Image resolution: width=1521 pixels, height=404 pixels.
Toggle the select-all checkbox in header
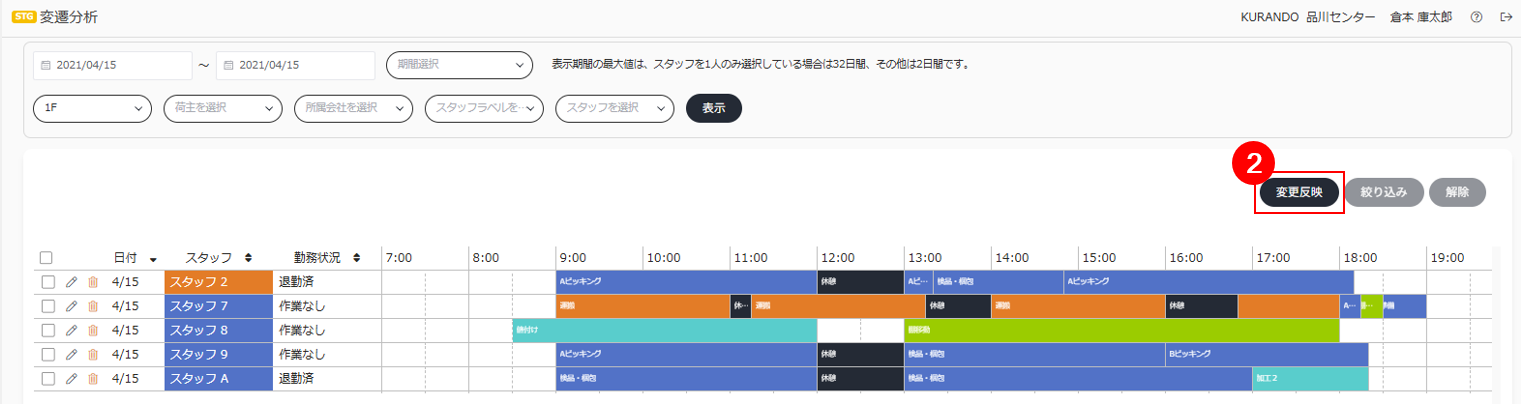pyautogui.click(x=46, y=258)
